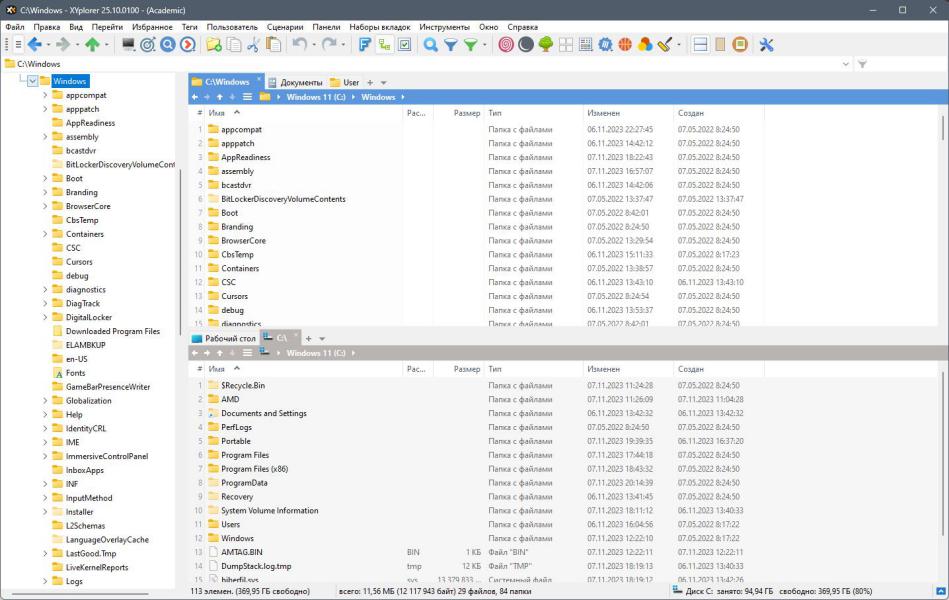949x600 pixels.
Task: Expand the Boot folder in tree
Action: point(45,179)
